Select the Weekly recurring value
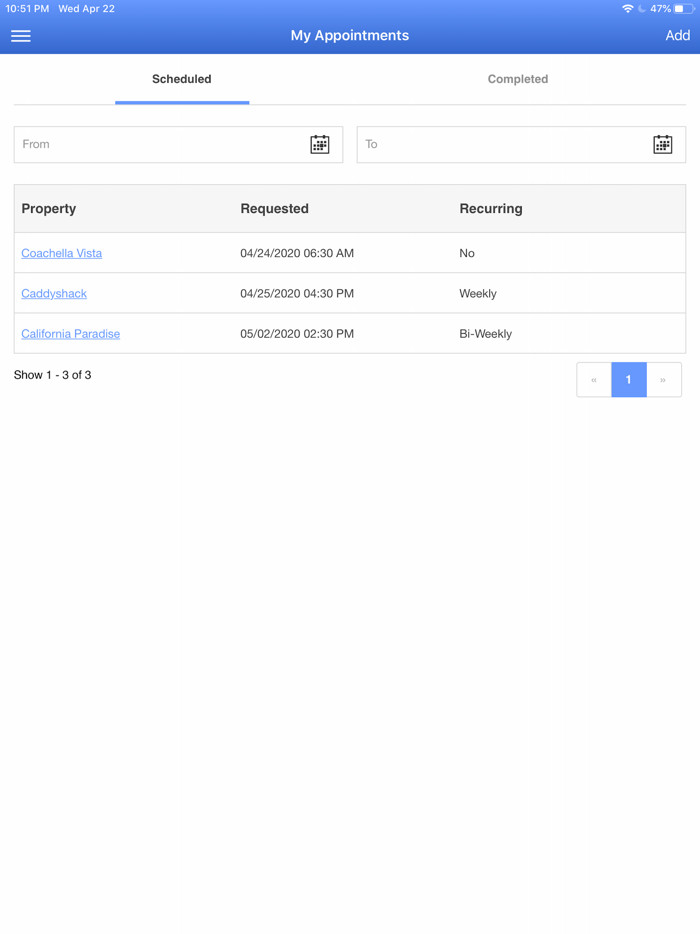 pyautogui.click(x=478, y=294)
